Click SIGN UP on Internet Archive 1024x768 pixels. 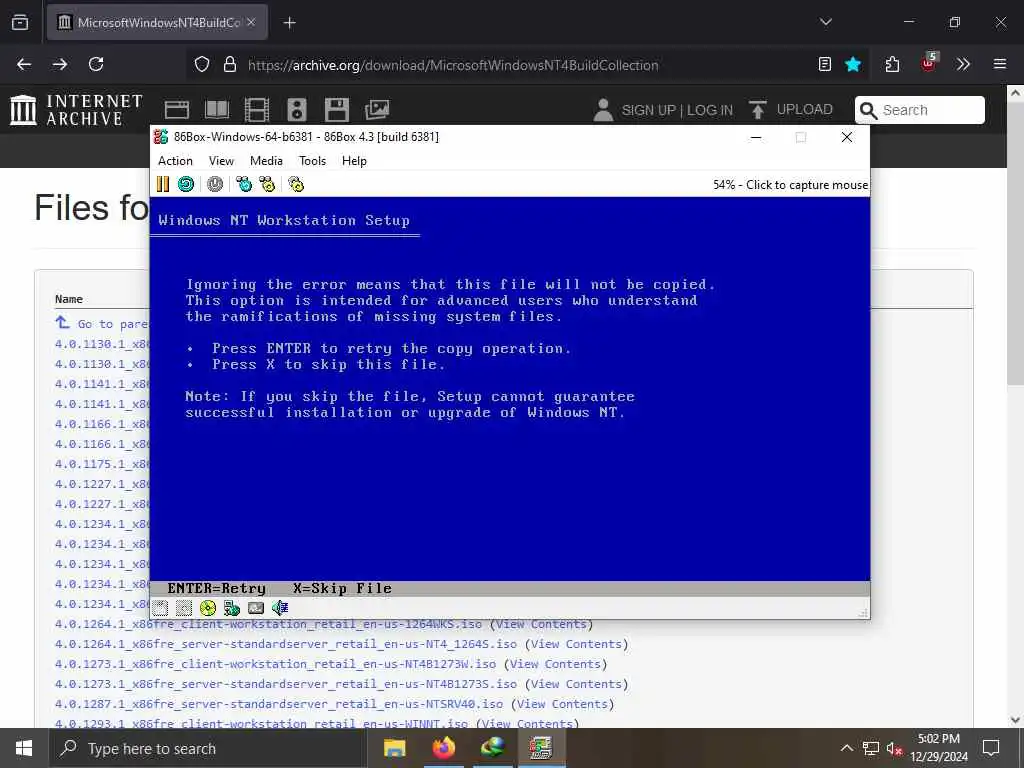648,110
